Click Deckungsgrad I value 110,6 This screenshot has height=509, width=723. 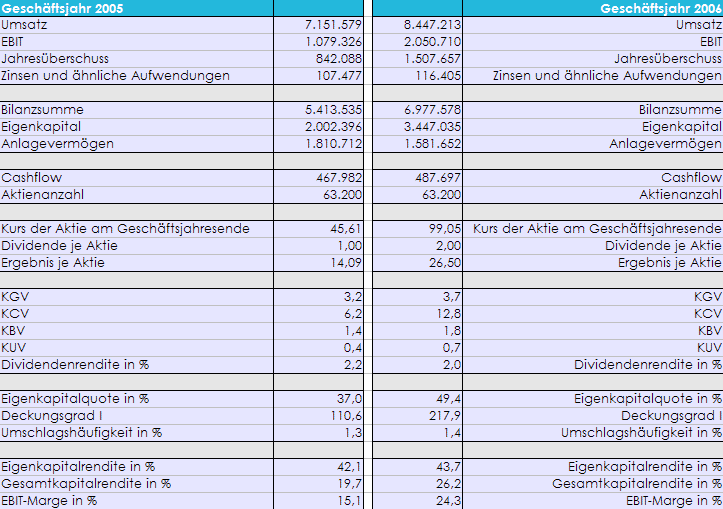click(x=346, y=416)
